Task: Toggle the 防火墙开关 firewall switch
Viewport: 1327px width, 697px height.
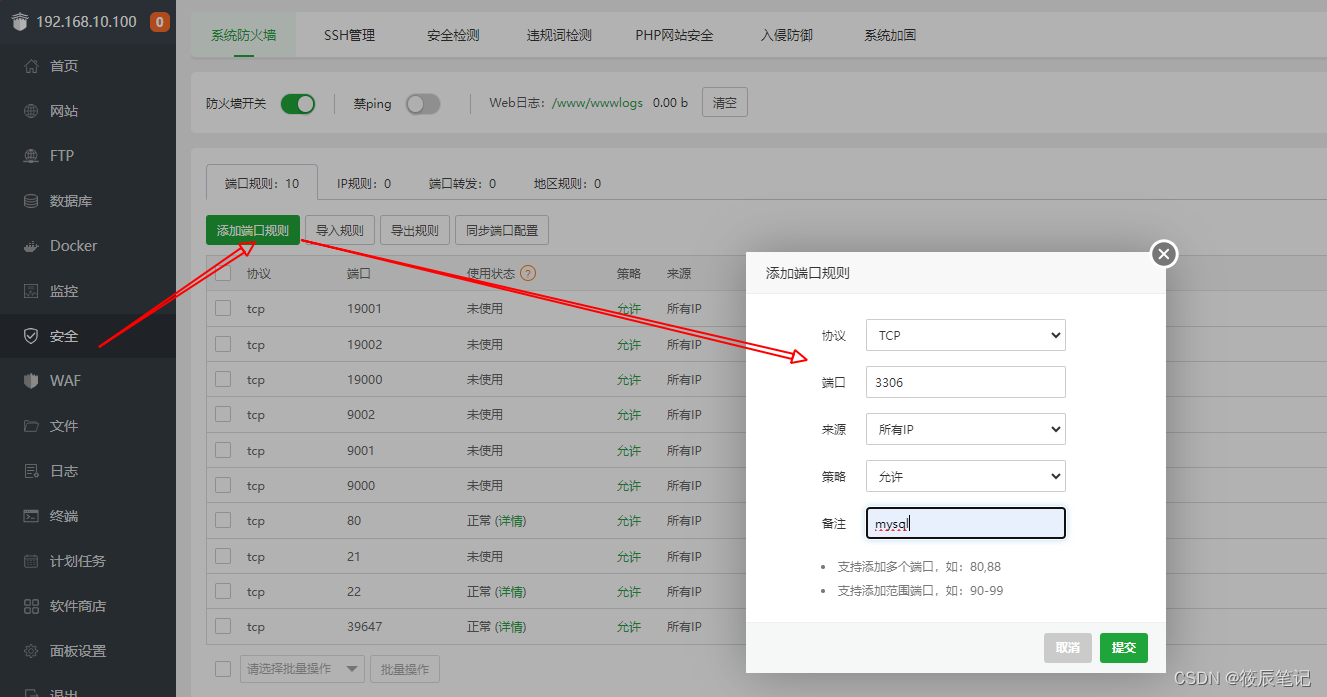Action: pos(298,103)
